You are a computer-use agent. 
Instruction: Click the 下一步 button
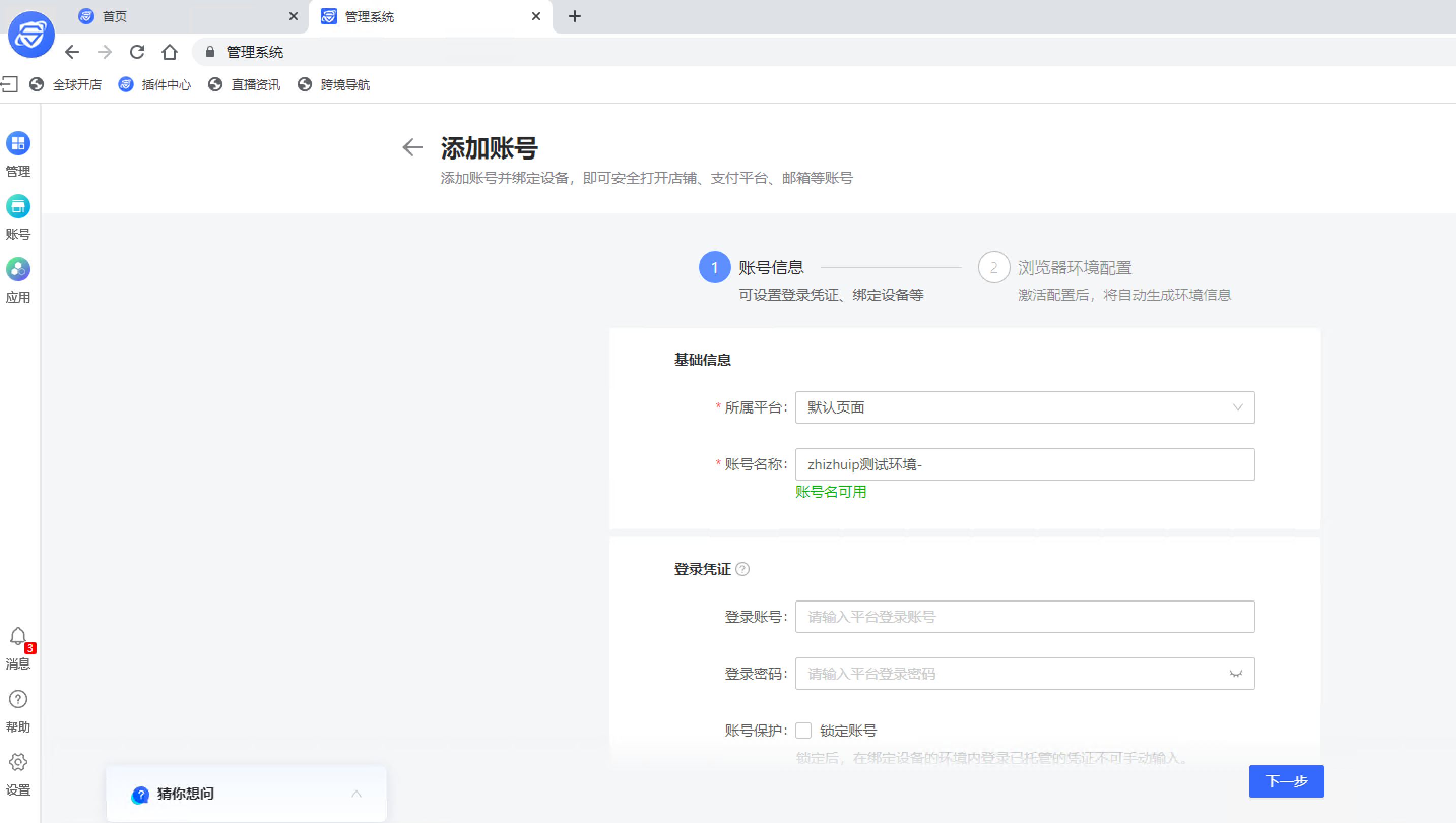pos(1286,781)
